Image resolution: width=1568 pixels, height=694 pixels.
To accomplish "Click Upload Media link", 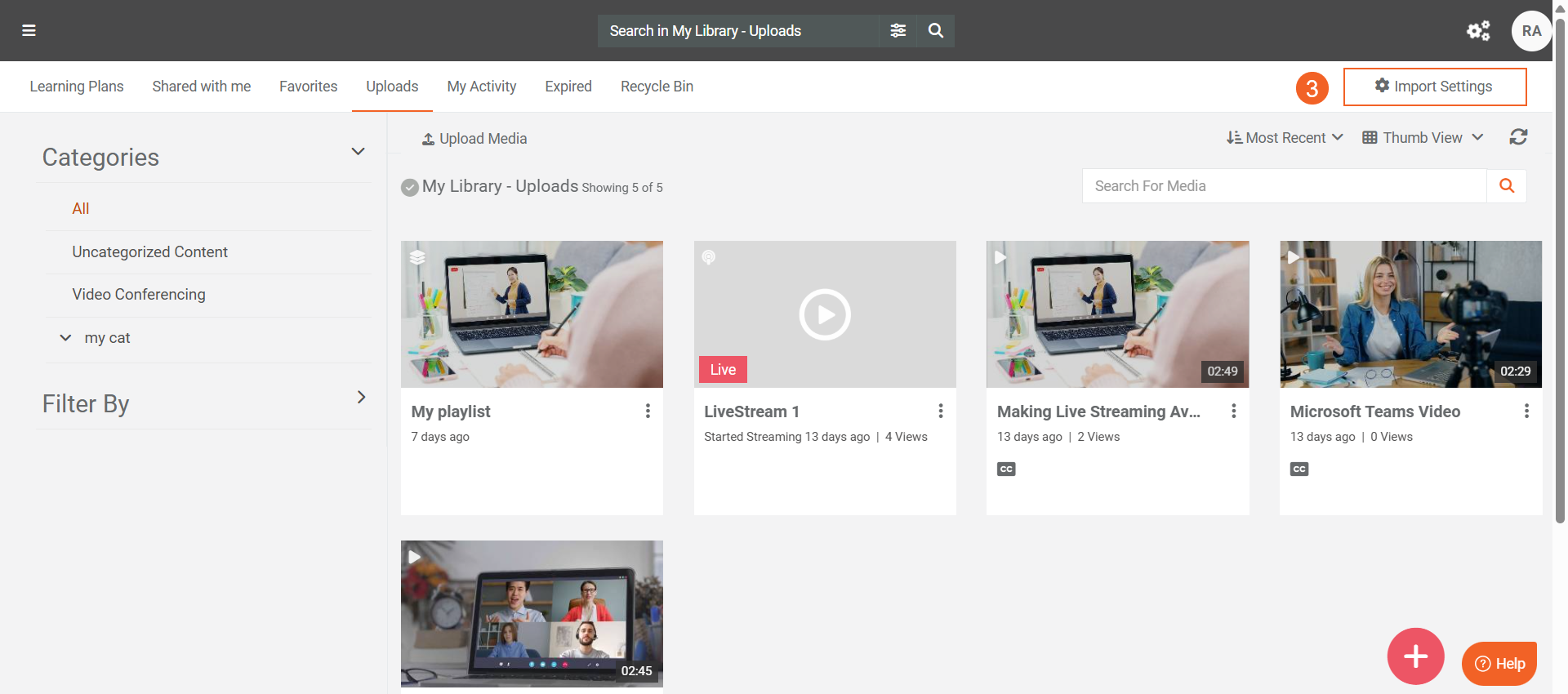I will click(474, 139).
